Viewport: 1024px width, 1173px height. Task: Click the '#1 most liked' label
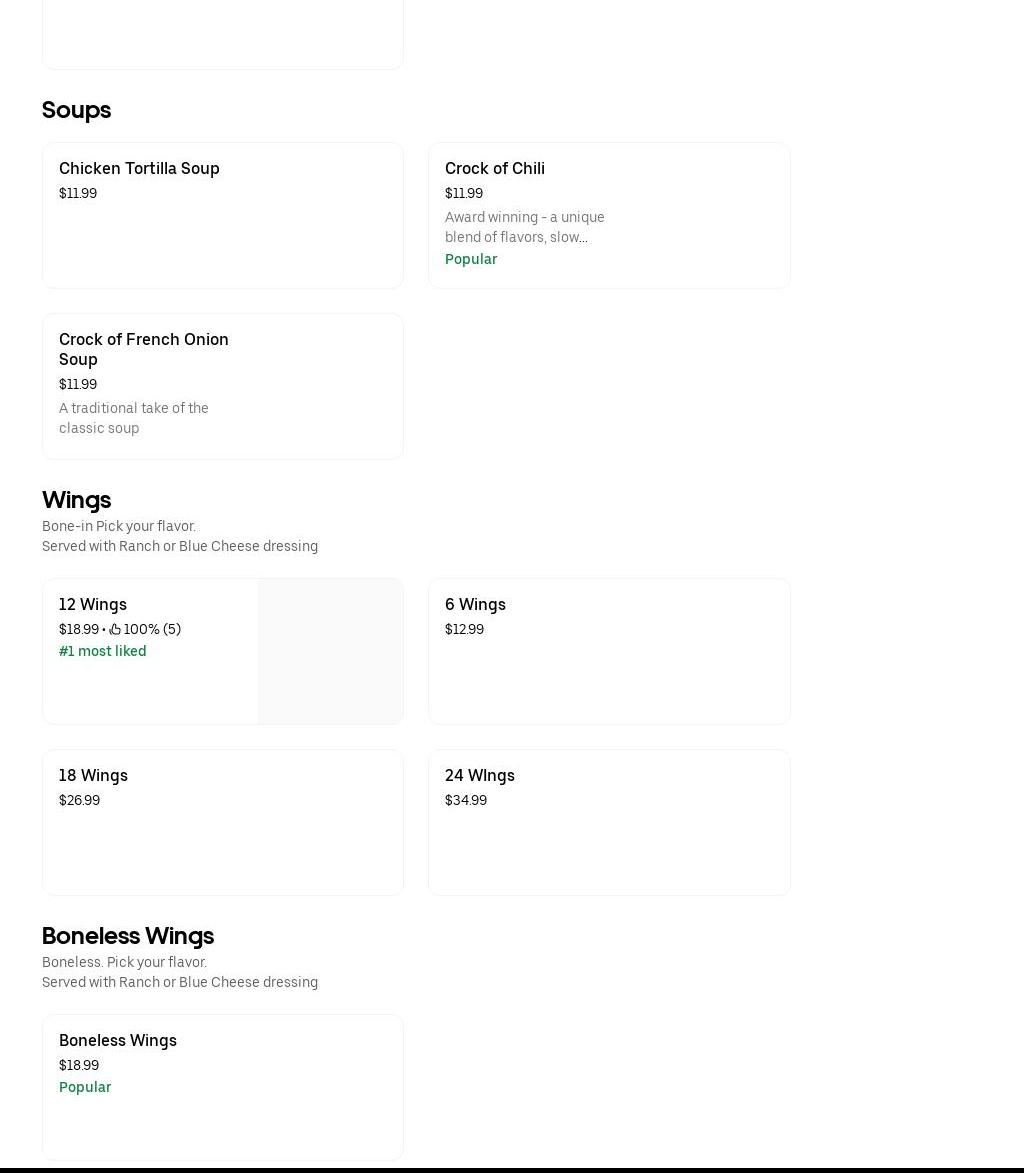coord(102,651)
